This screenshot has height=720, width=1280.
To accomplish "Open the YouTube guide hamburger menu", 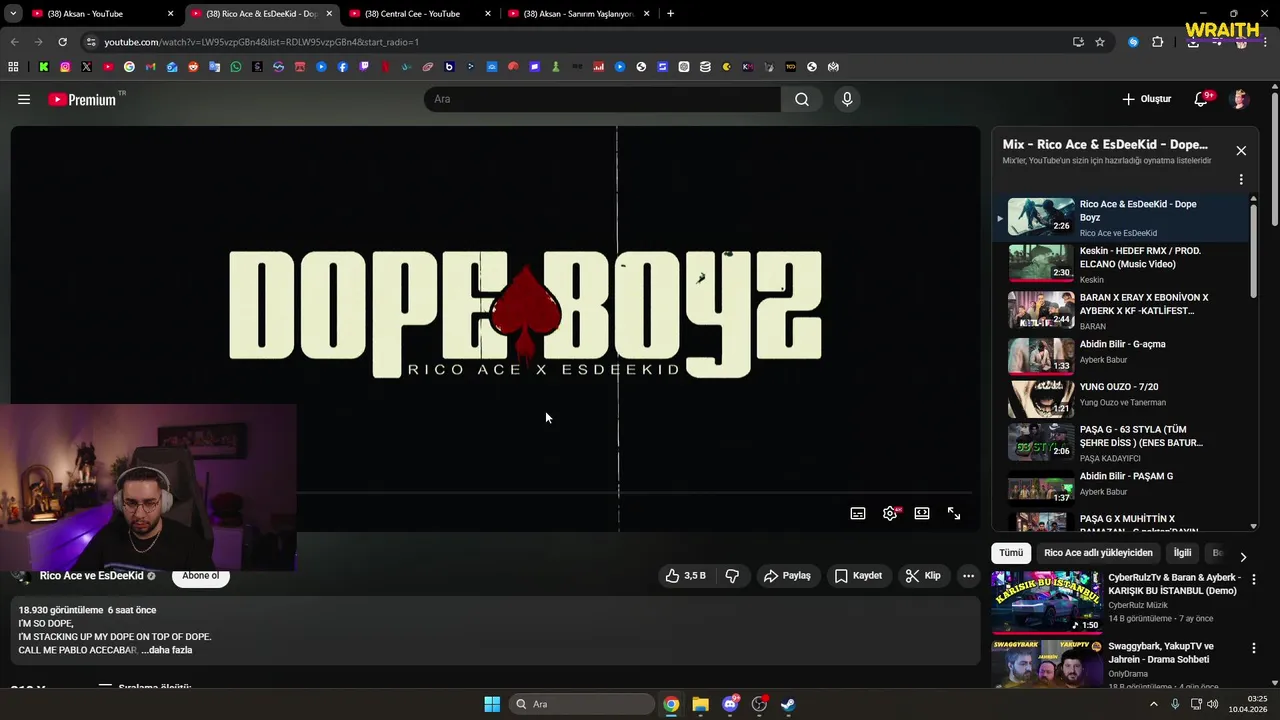I will (24, 99).
